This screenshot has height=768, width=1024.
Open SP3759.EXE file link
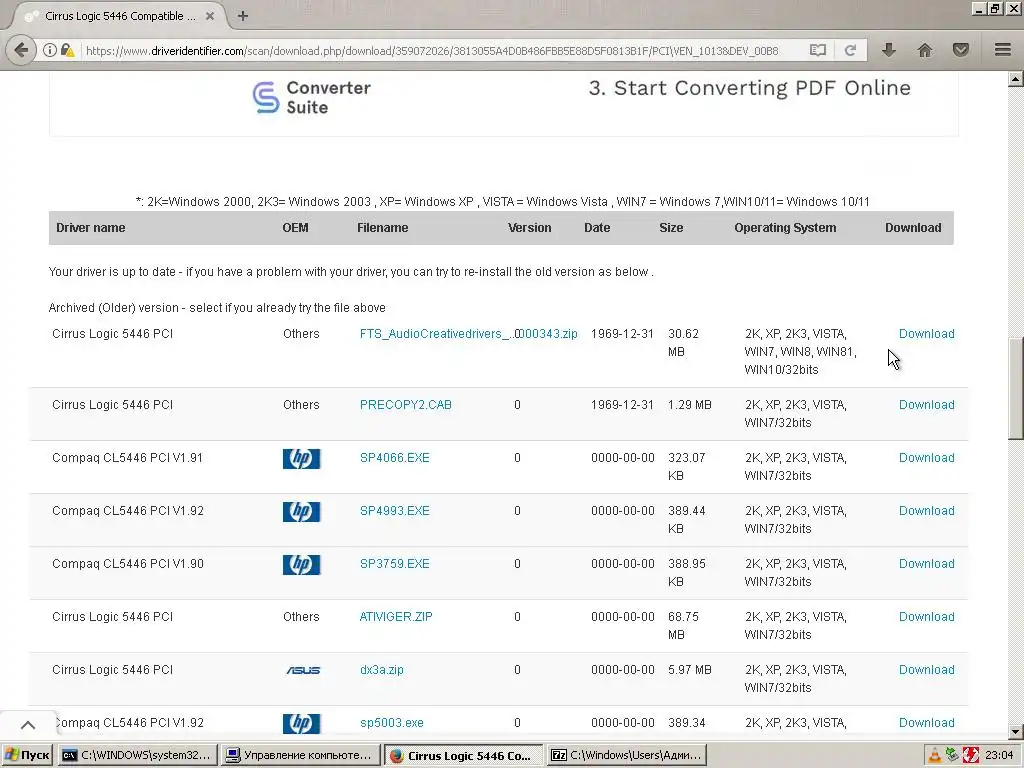pyautogui.click(x=394, y=564)
